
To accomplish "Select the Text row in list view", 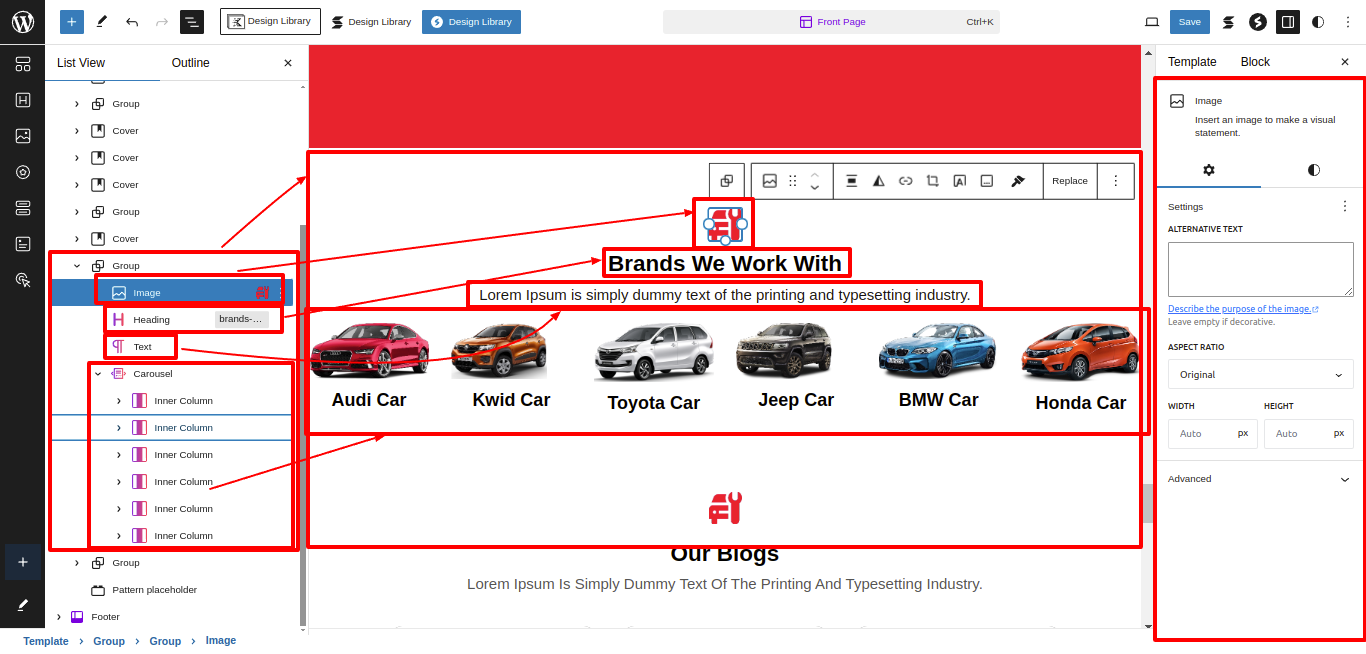I will click(x=171, y=347).
